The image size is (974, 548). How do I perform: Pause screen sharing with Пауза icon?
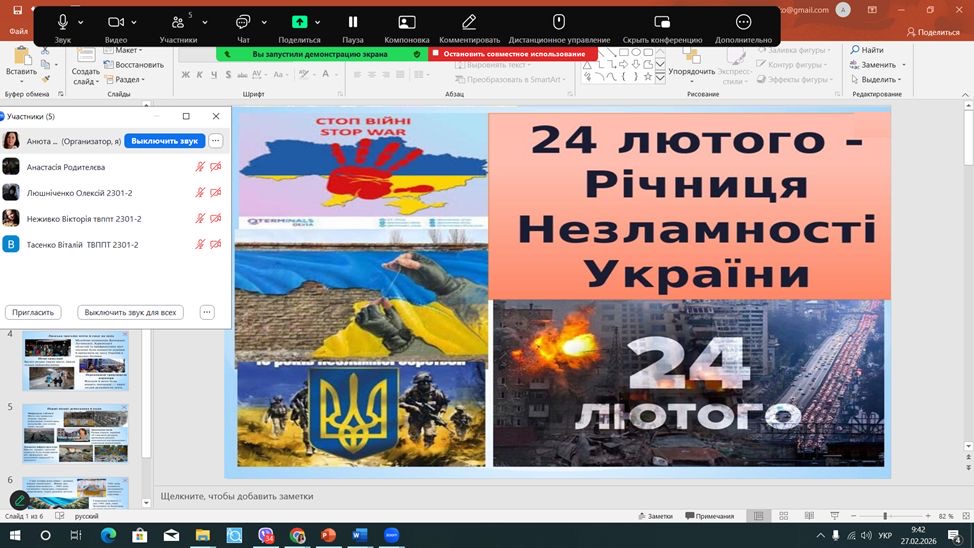(x=353, y=22)
